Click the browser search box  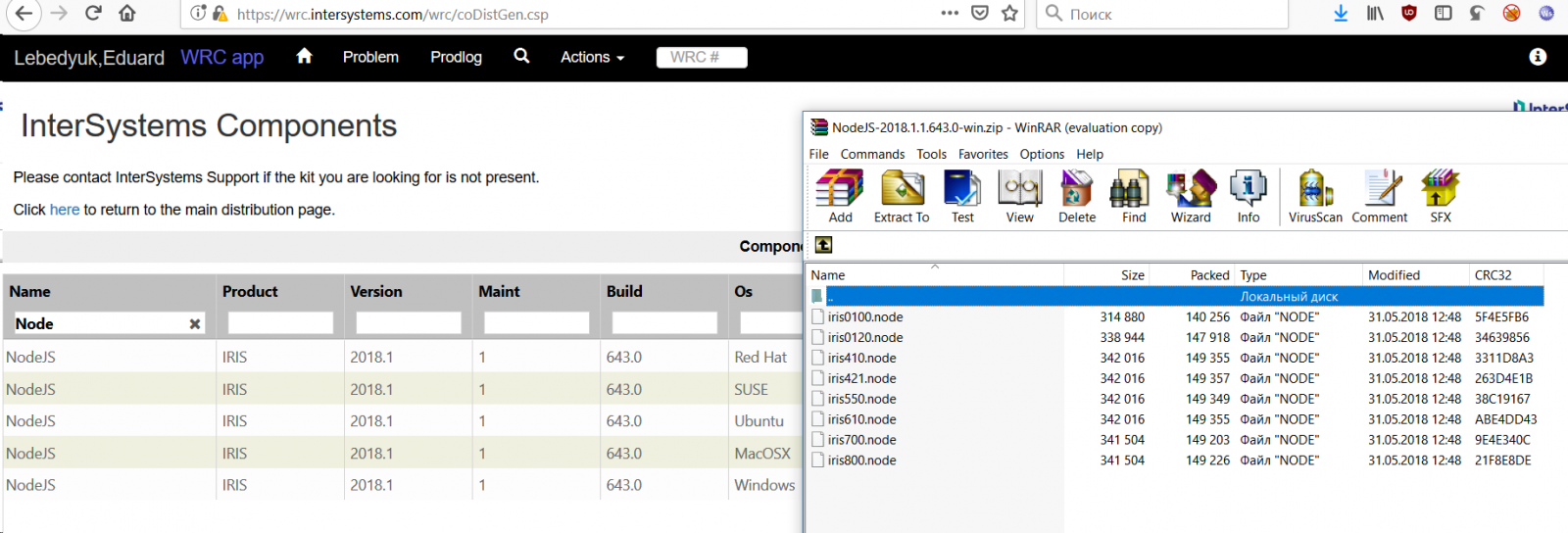[x=1161, y=14]
